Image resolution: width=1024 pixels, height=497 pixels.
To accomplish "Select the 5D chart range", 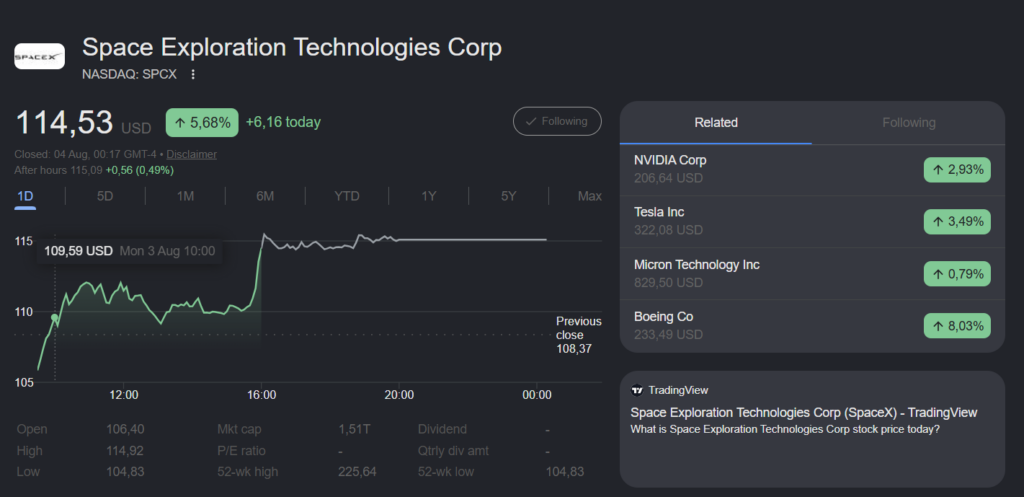I will tap(105, 196).
